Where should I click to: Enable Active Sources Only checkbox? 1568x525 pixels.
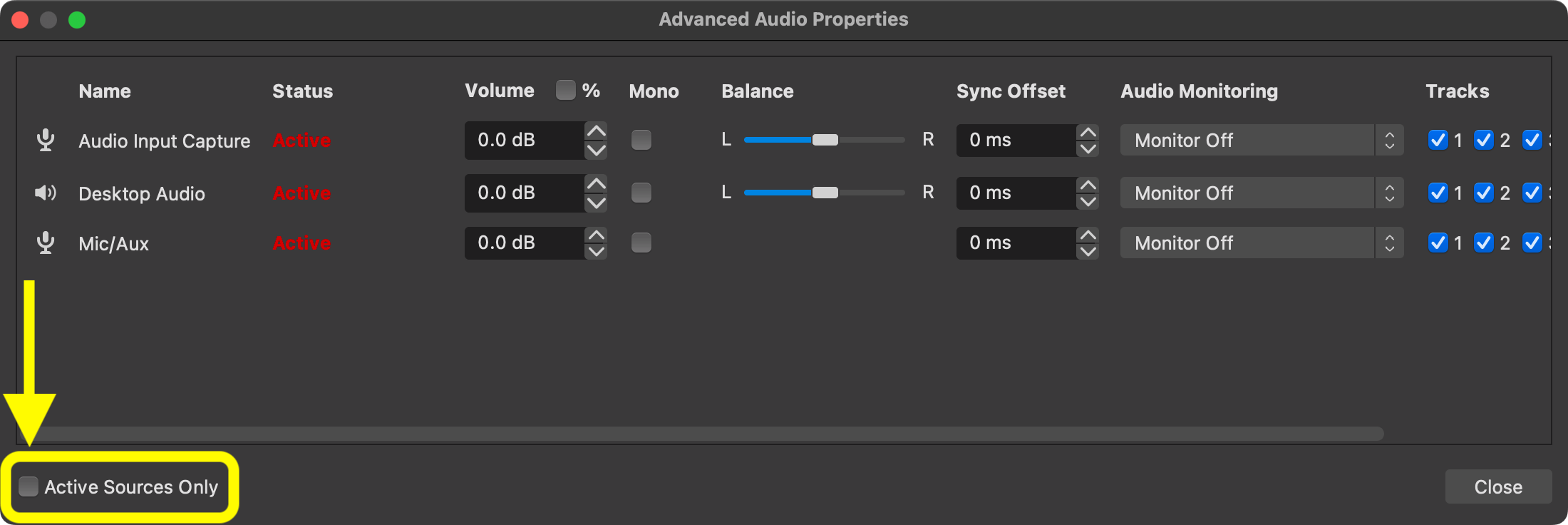[x=29, y=486]
